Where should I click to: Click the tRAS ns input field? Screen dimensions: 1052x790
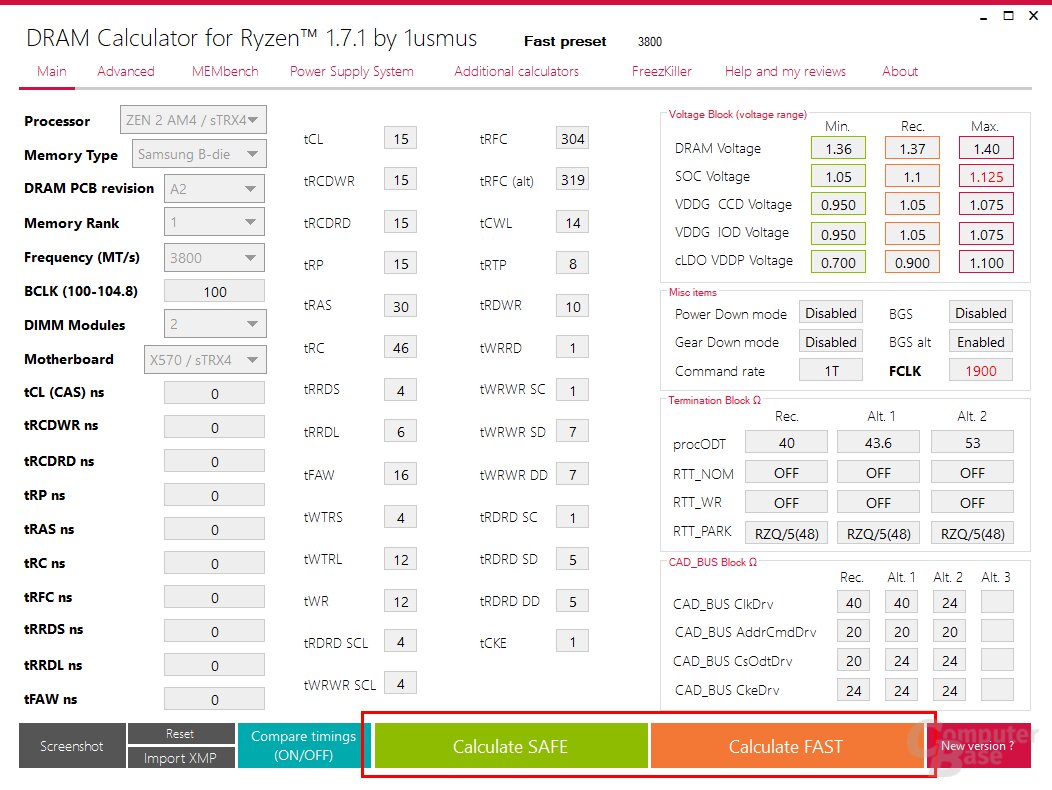pos(215,530)
